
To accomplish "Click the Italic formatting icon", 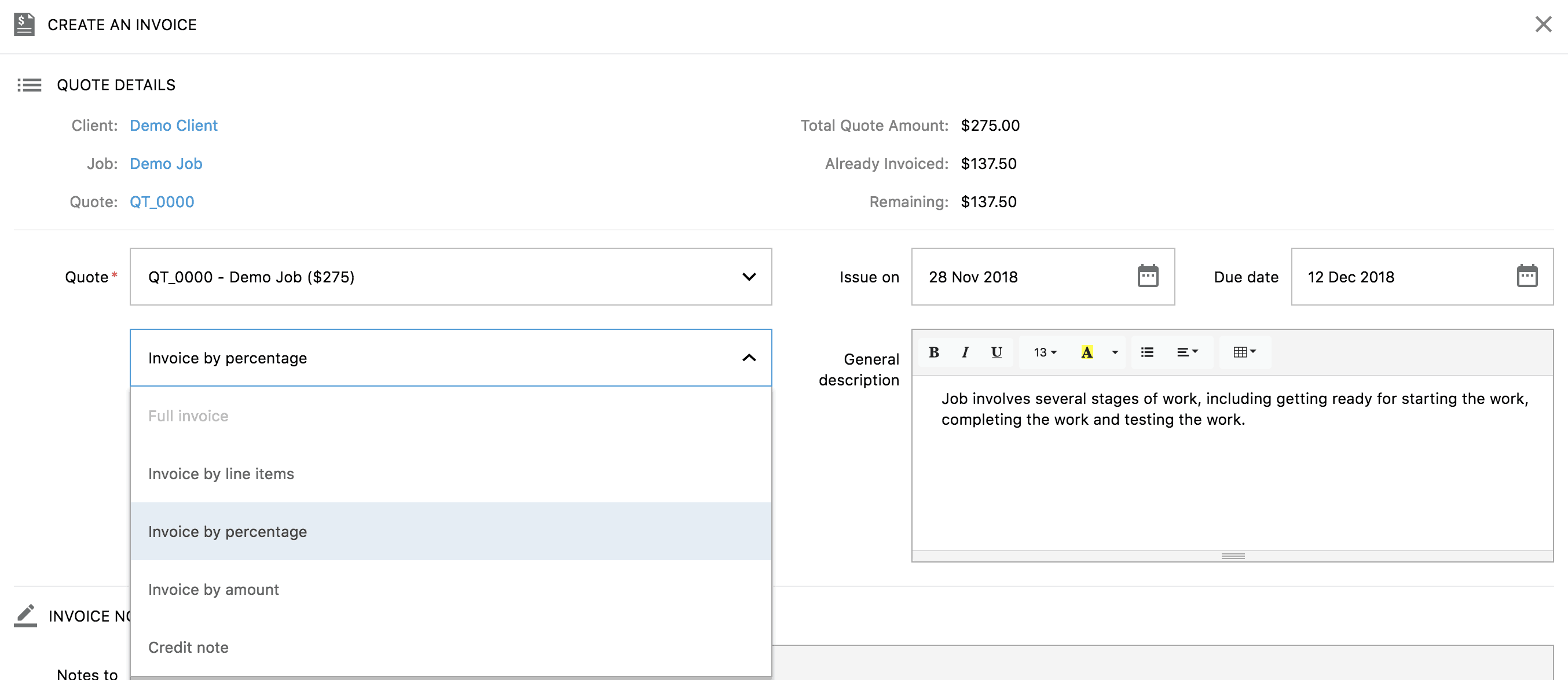I will click(965, 352).
